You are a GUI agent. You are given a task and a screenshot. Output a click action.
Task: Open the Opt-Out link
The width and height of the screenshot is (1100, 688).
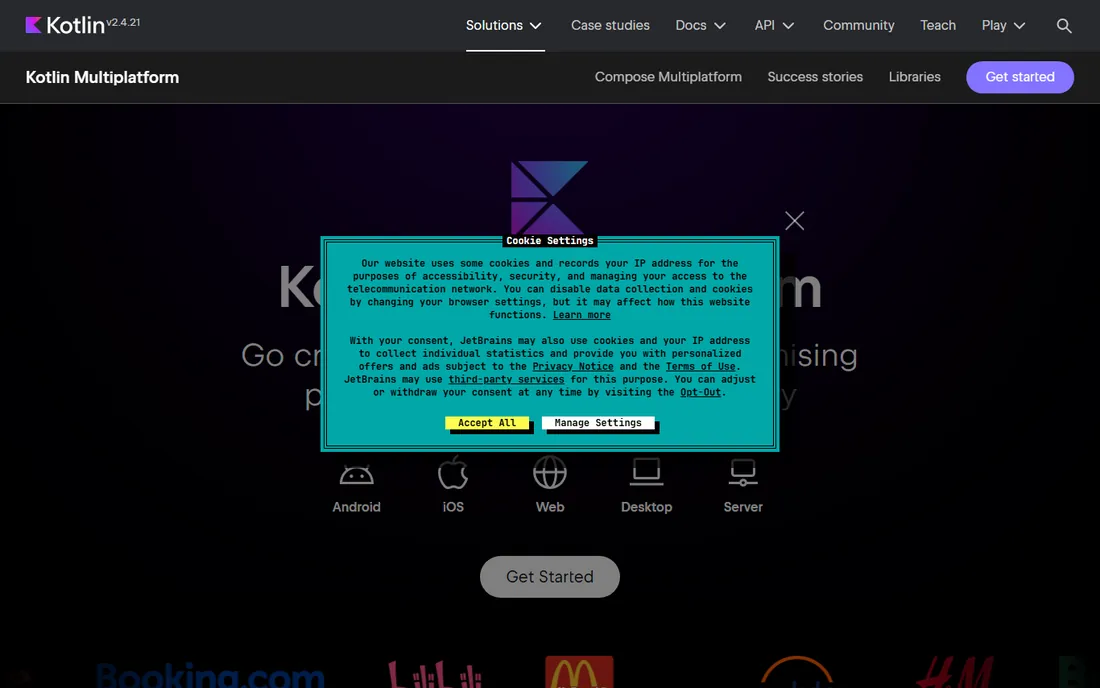(700, 392)
